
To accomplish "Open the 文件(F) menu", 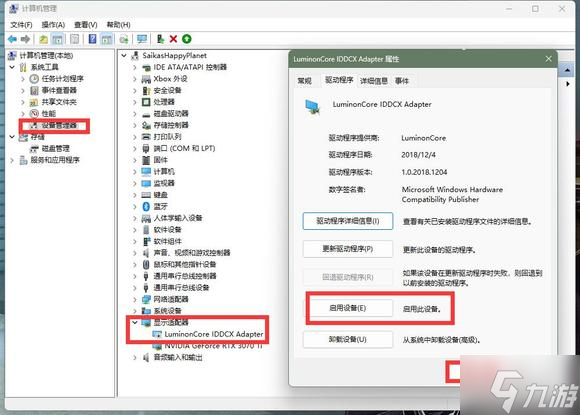I will (21, 25).
